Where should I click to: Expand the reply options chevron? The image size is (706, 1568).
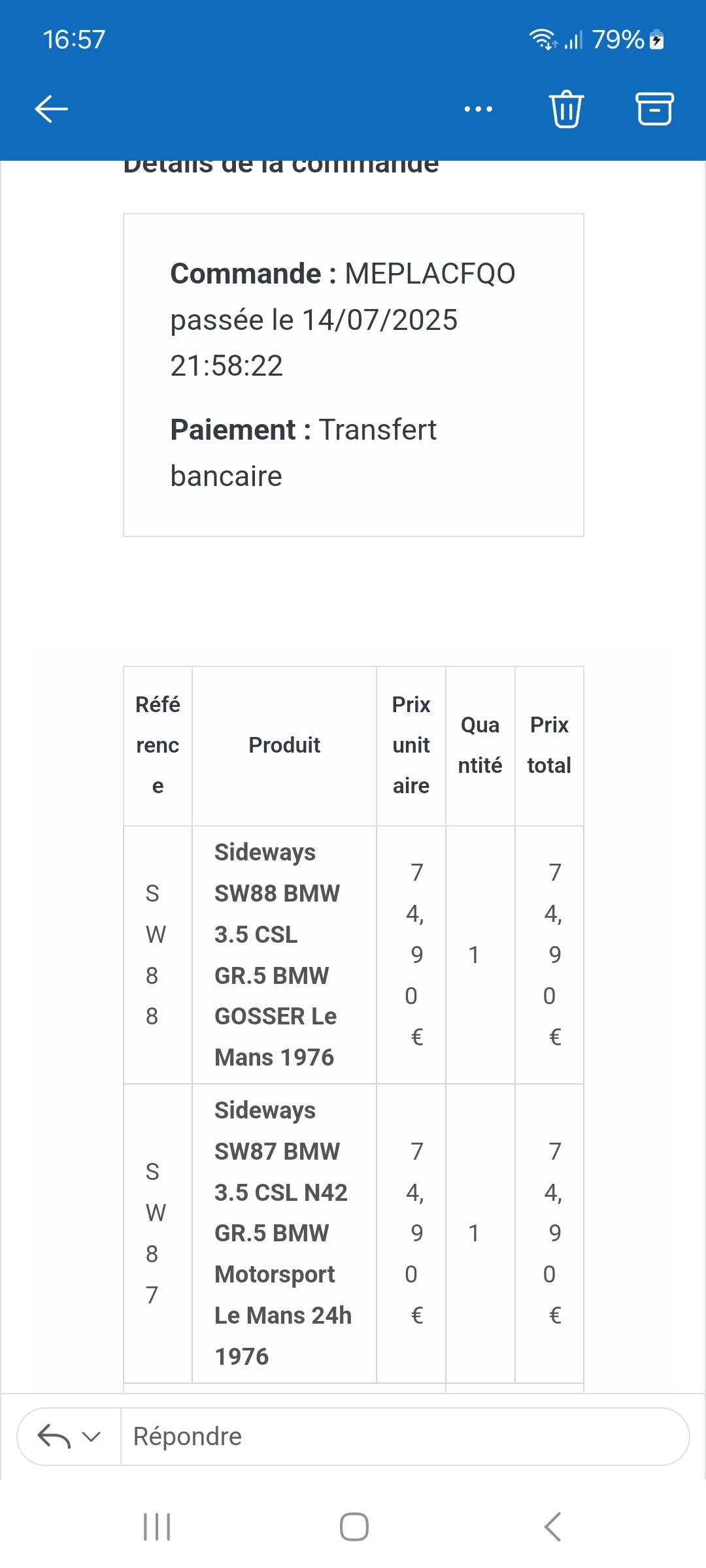point(92,1437)
